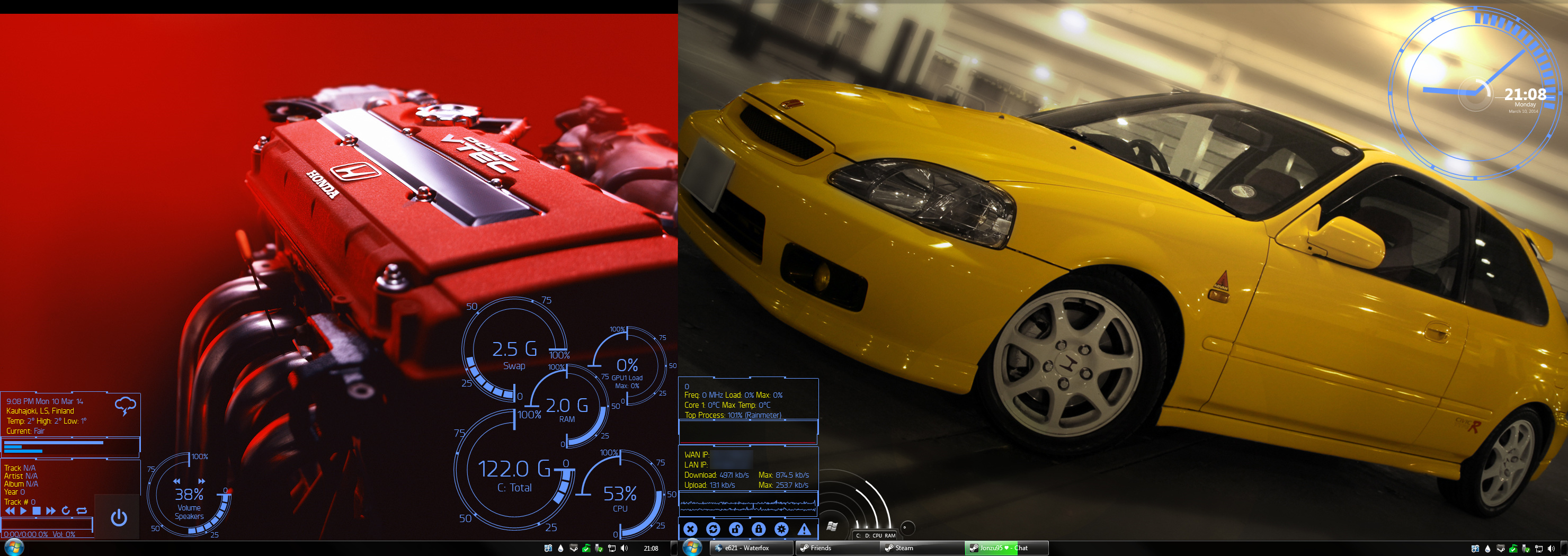Click Safely Remove Hardware icon in left tray
The height and width of the screenshot is (556, 1568).
pyautogui.click(x=599, y=548)
